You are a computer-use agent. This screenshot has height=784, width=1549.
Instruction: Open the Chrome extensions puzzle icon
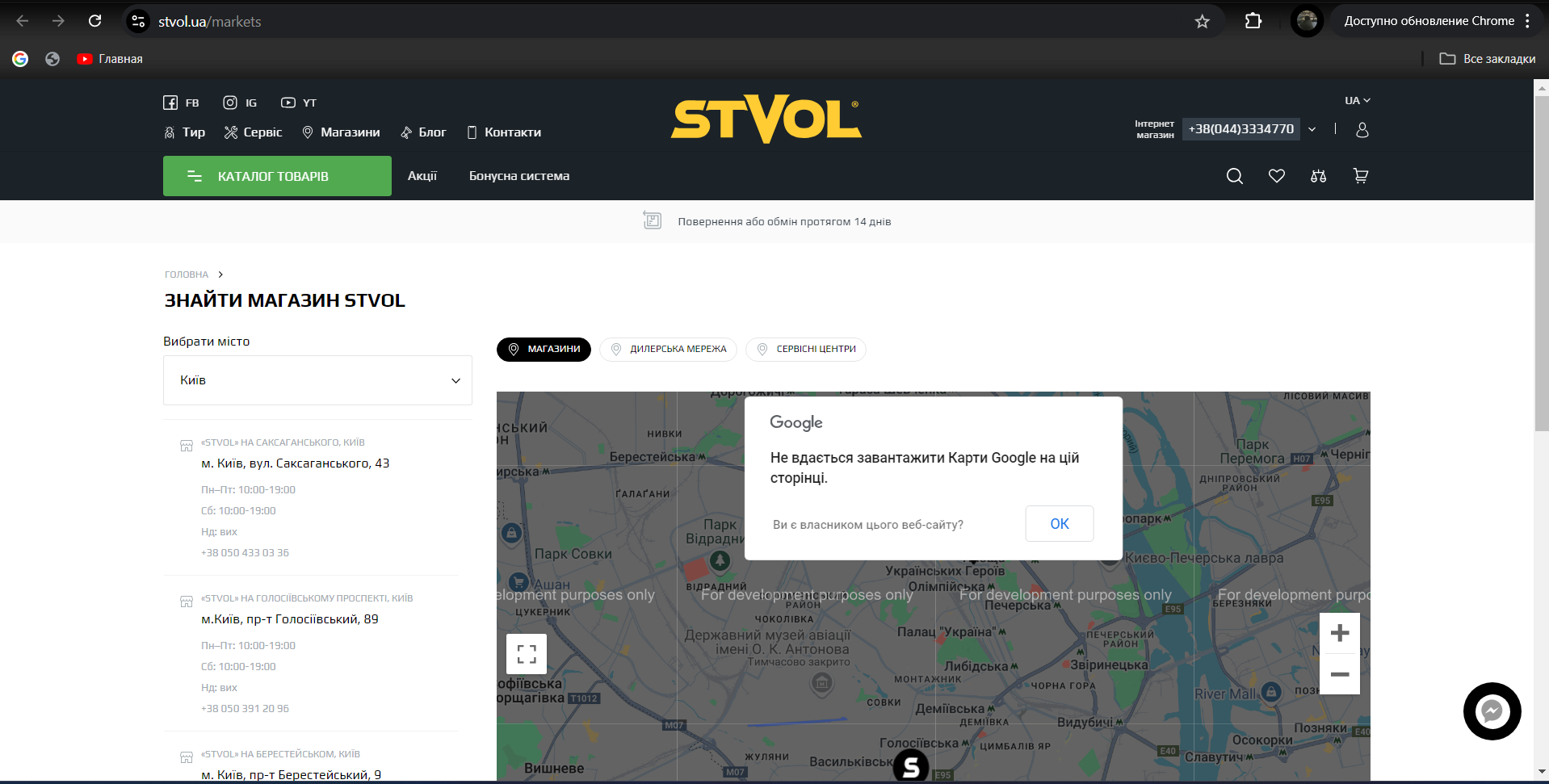click(1253, 21)
